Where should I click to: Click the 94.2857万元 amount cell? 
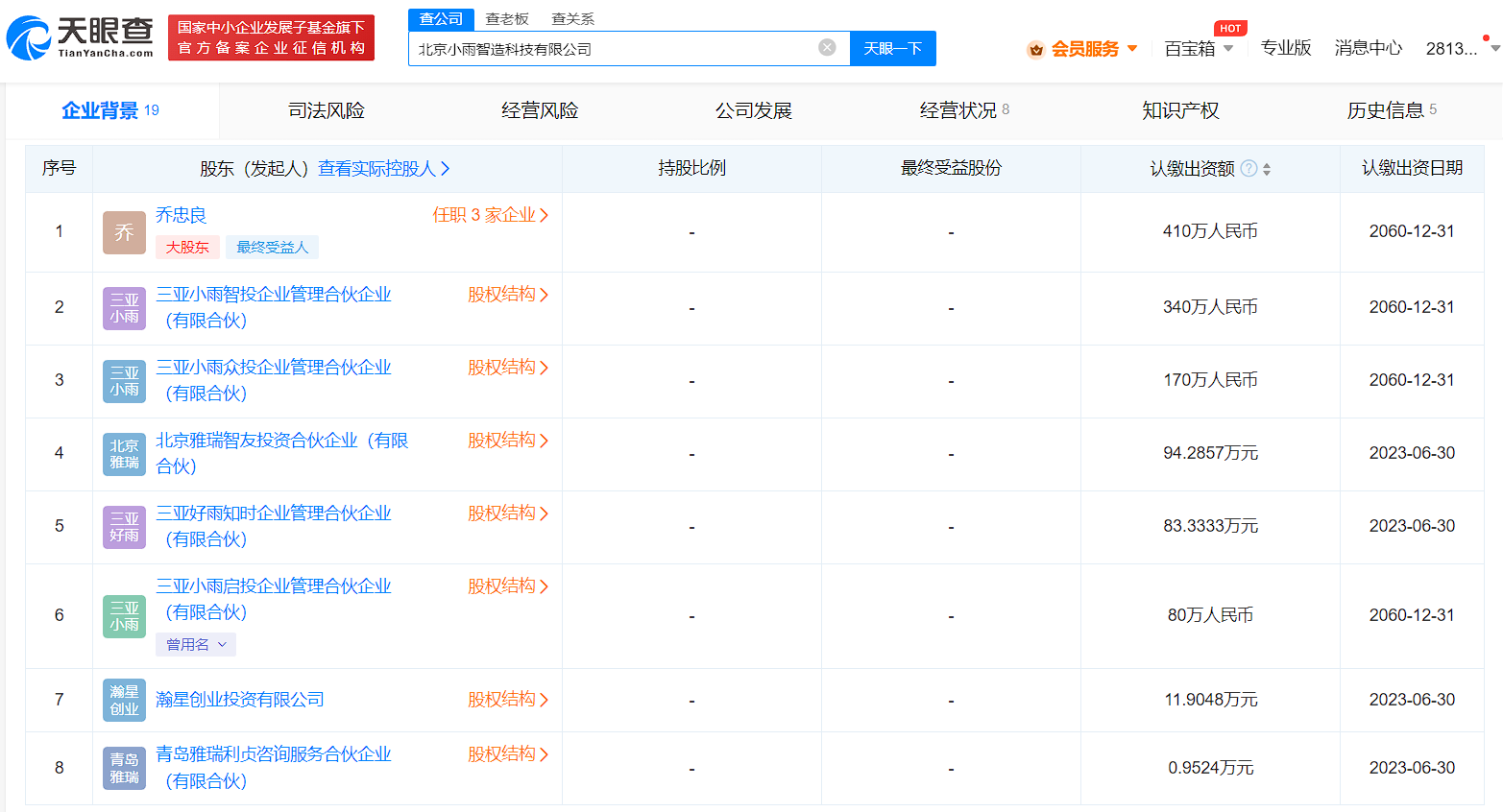click(1210, 453)
